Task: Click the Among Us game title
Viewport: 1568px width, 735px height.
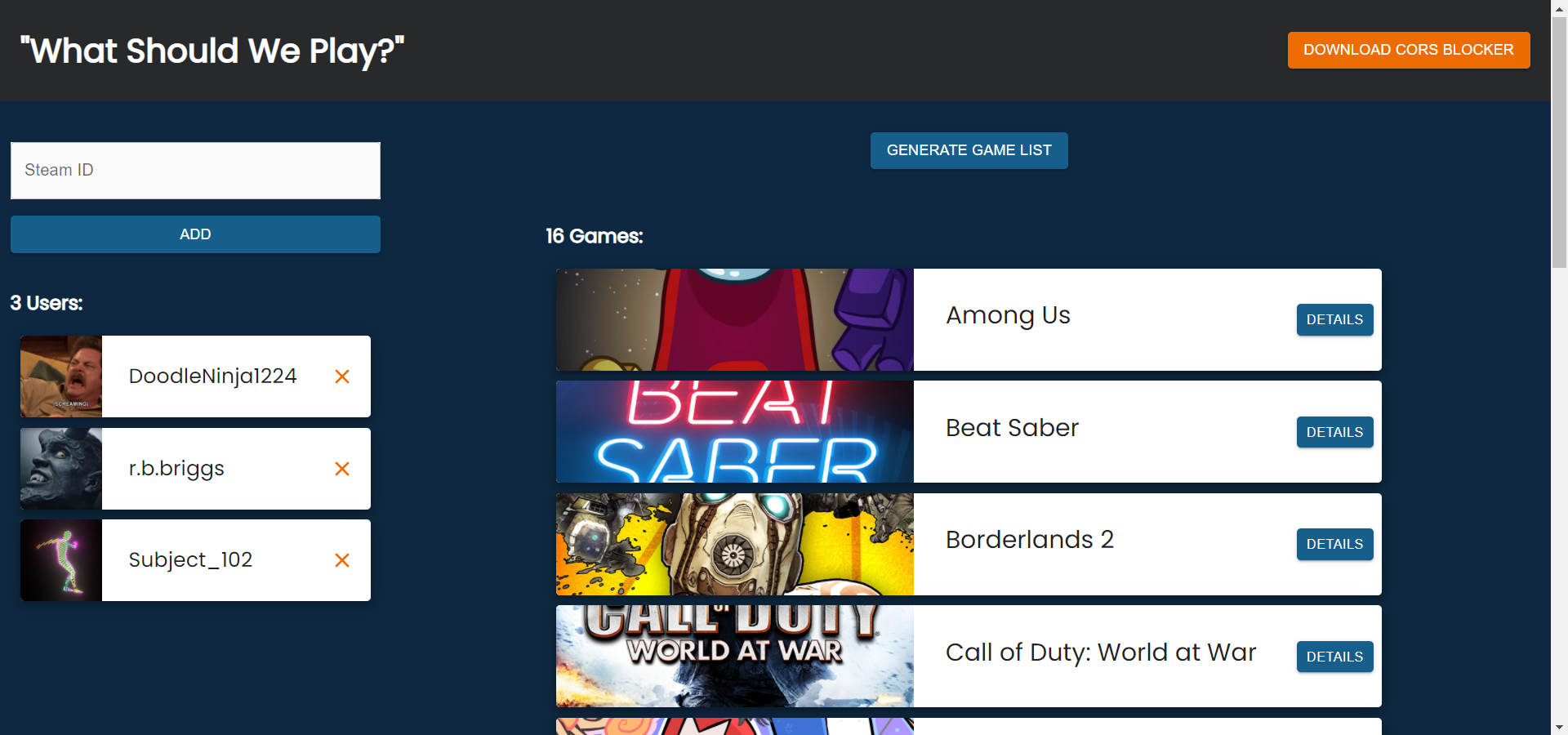Action: 1008,315
